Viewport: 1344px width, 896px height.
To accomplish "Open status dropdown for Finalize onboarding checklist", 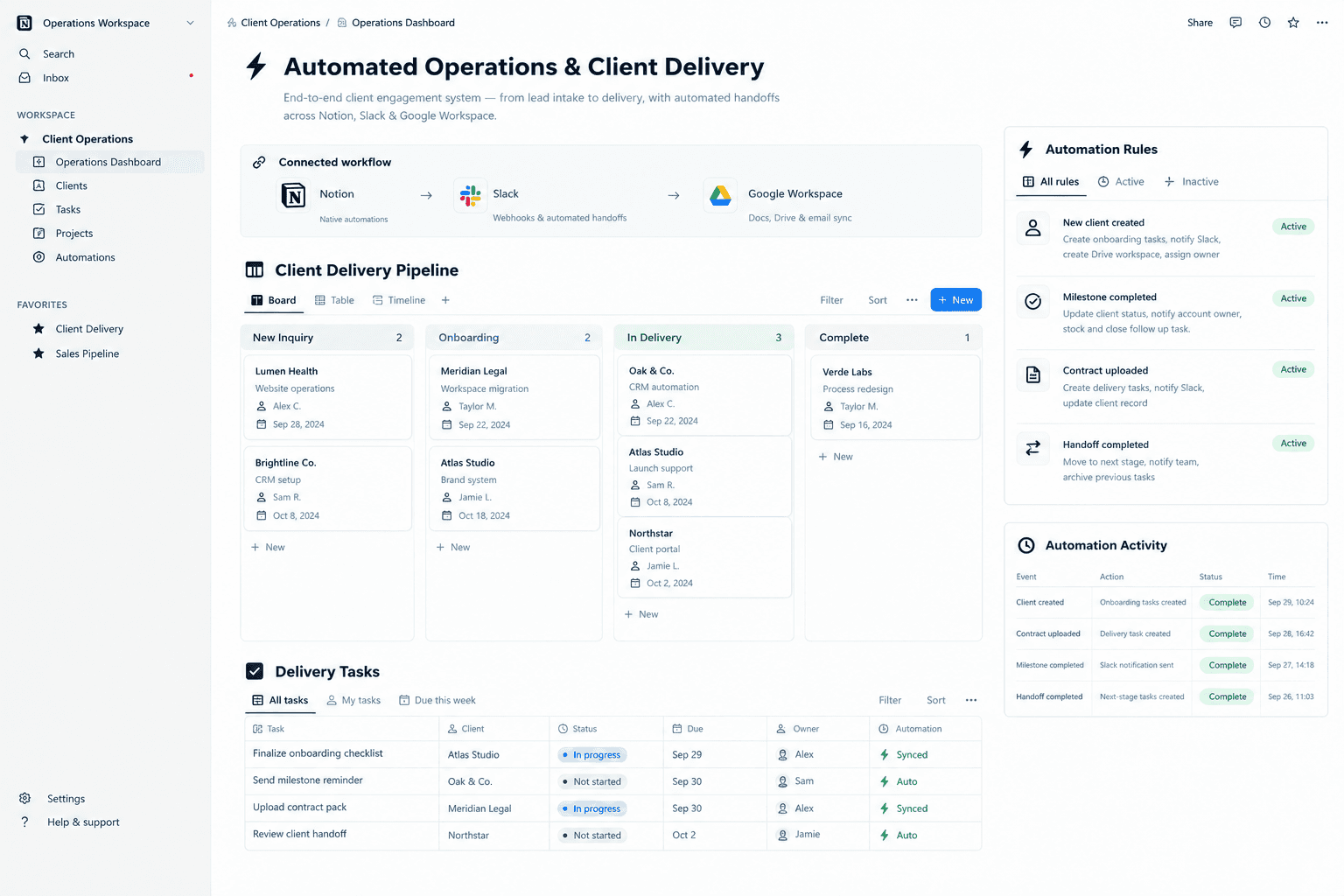I will coord(592,755).
